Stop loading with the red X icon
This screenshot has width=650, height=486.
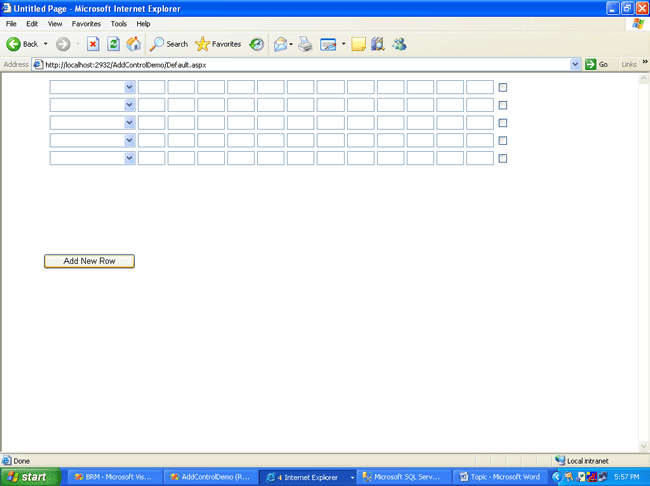tap(93, 44)
